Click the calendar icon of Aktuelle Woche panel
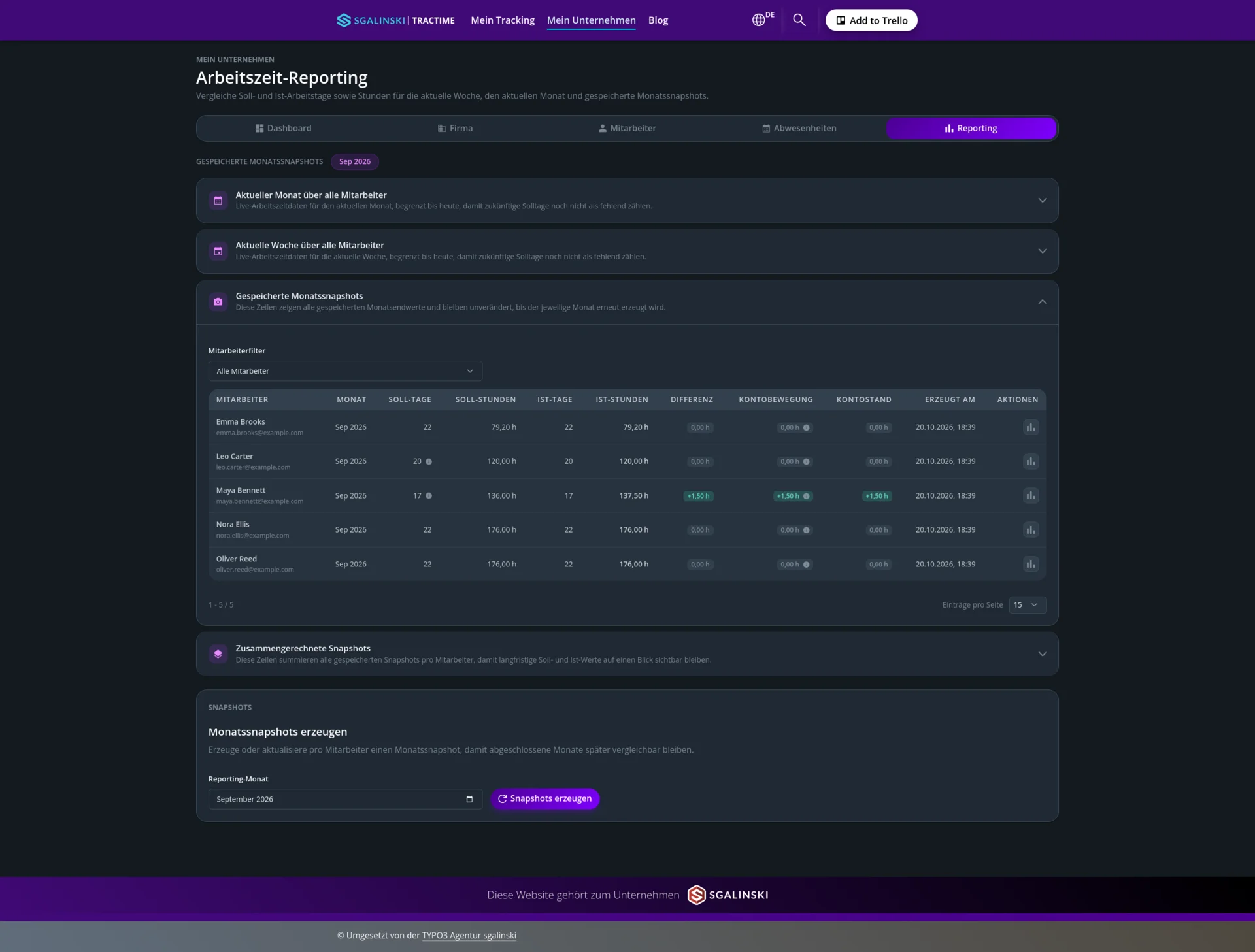This screenshot has width=1255, height=952. [218, 251]
